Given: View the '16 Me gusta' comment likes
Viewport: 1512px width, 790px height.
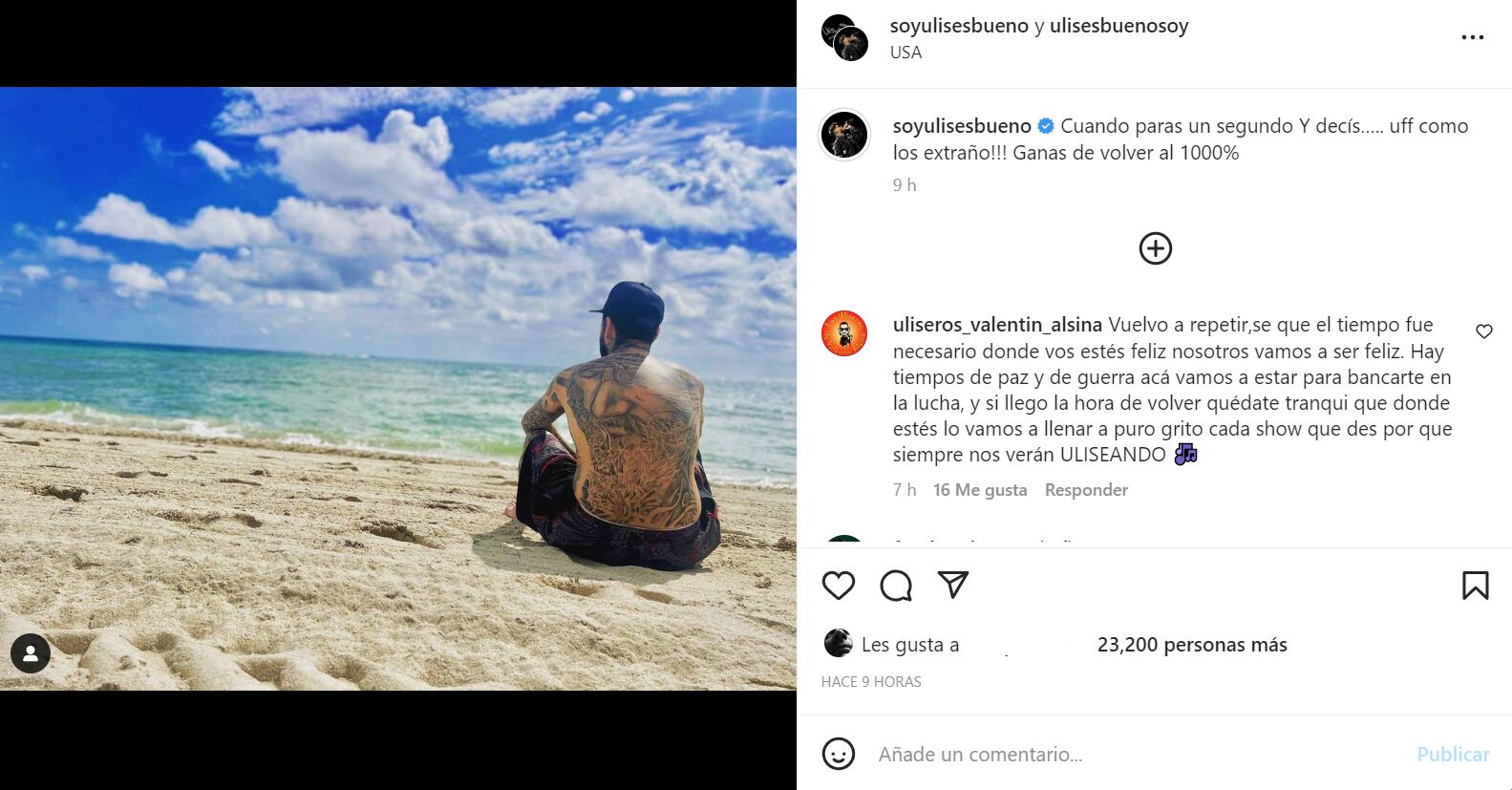Looking at the screenshot, I should tap(980, 490).
